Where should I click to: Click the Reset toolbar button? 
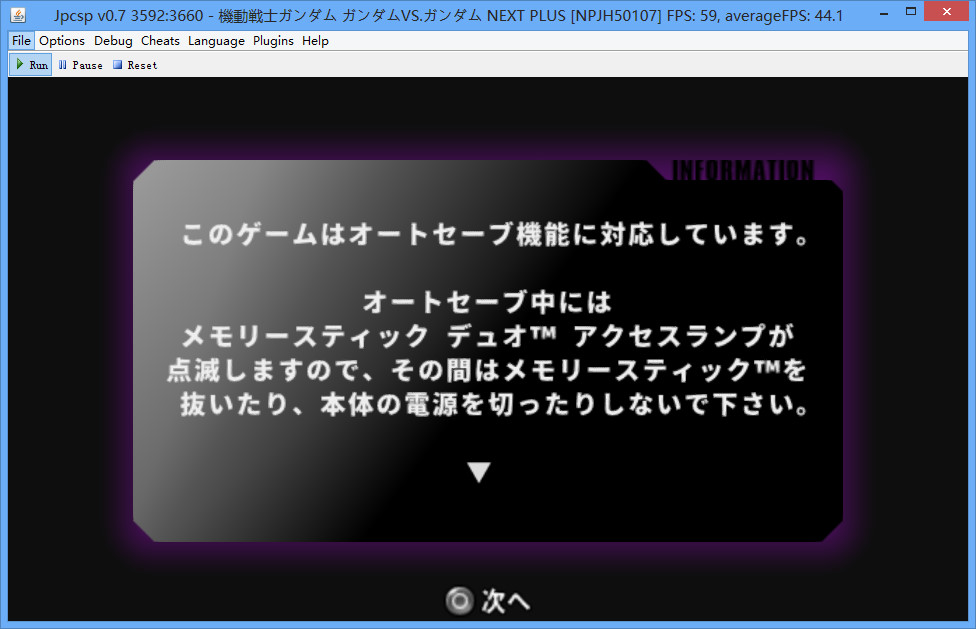click(135, 65)
